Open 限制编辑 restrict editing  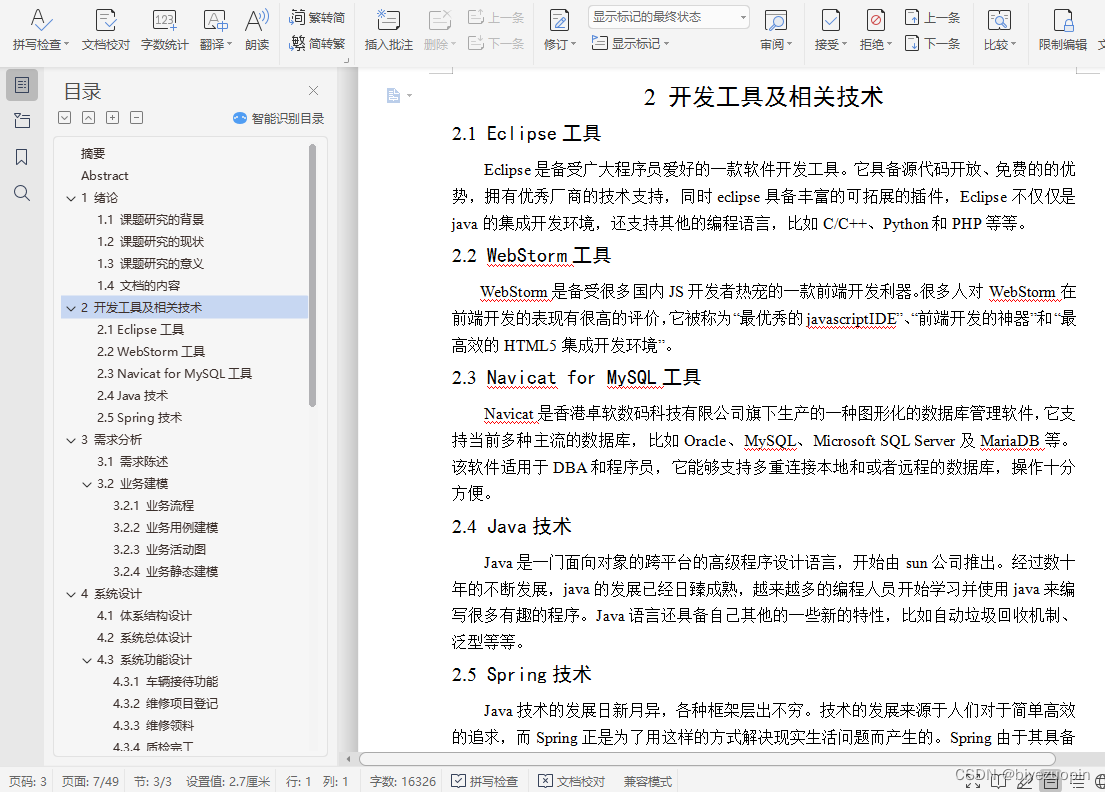coord(1063,28)
